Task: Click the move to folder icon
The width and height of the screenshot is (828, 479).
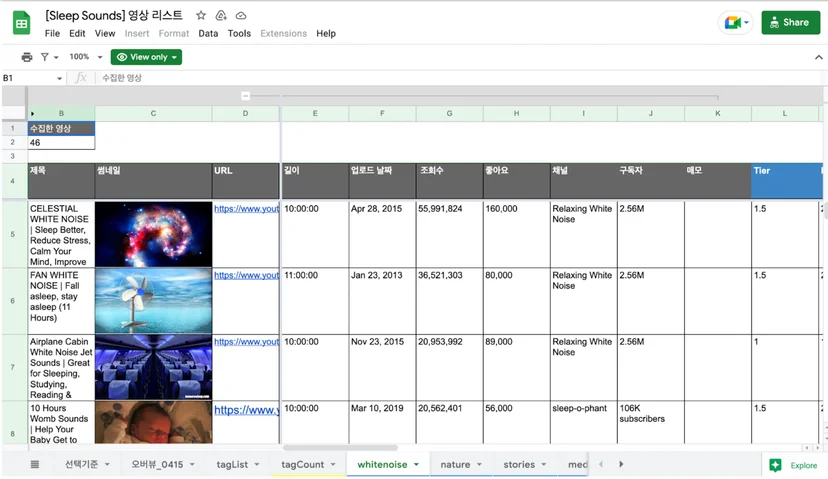Action: 221,15
